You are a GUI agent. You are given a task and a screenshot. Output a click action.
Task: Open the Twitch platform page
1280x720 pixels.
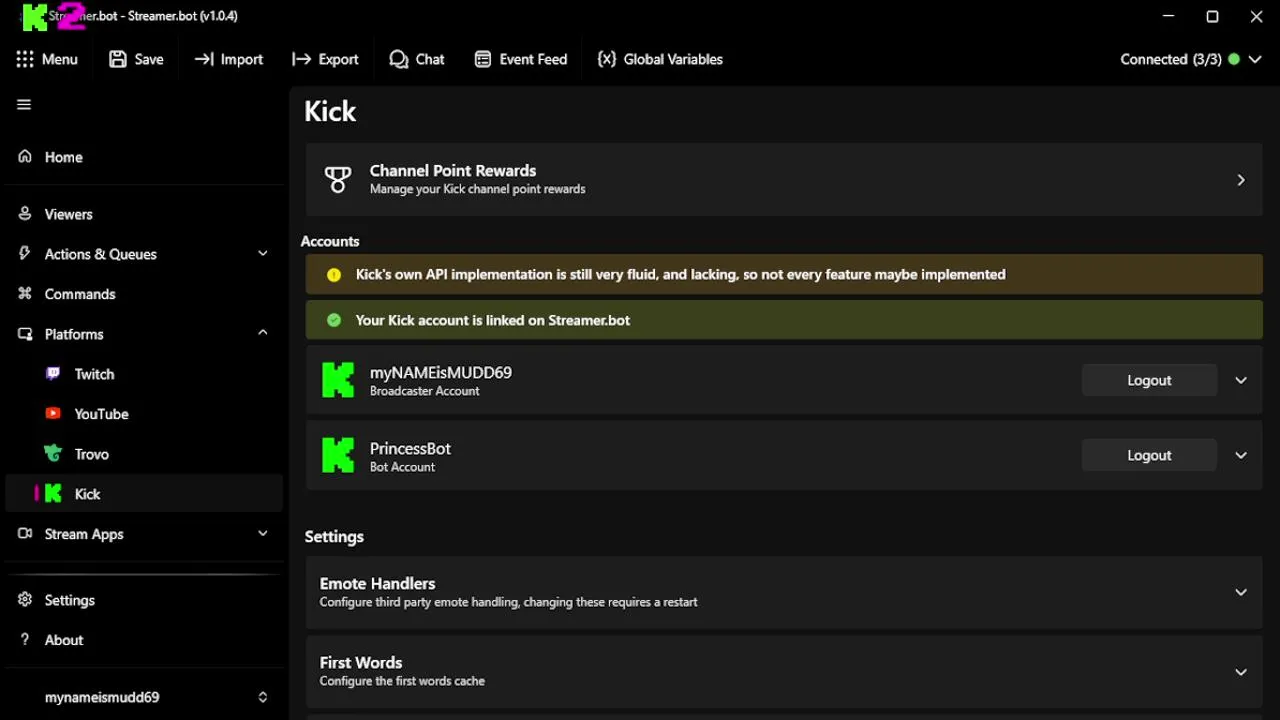(94, 374)
